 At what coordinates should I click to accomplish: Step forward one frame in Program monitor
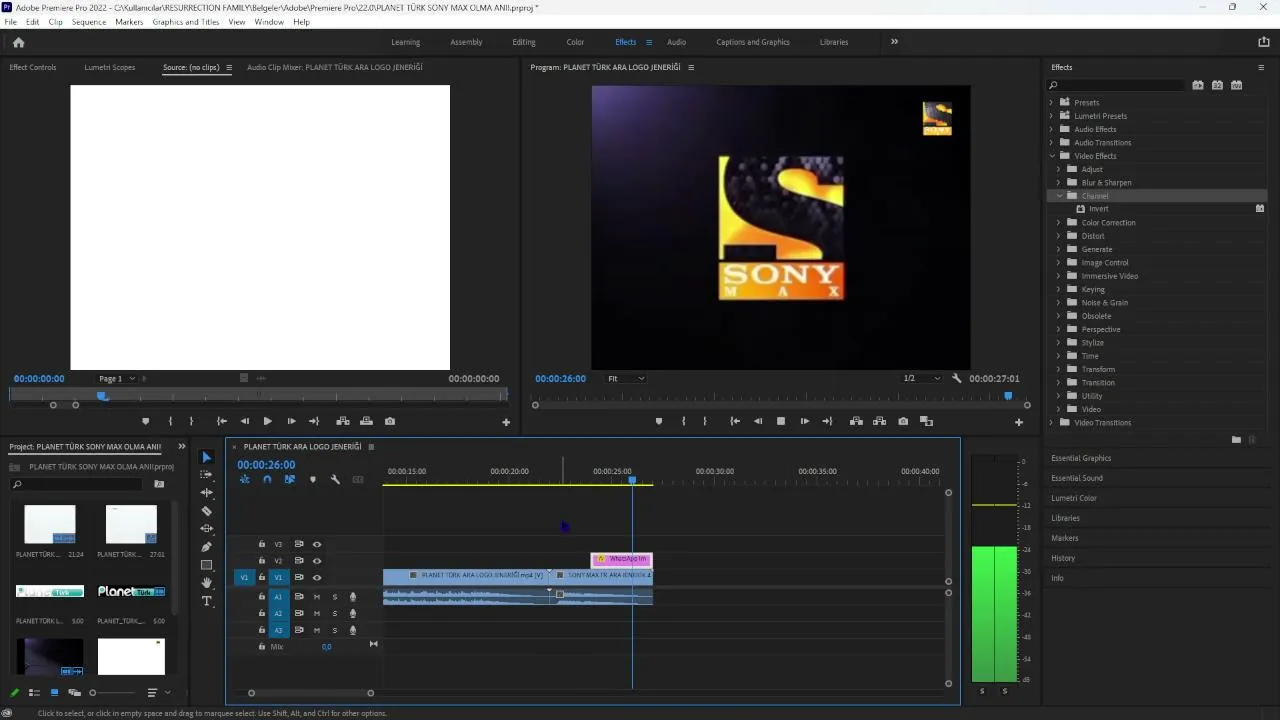[x=804, y=421]
